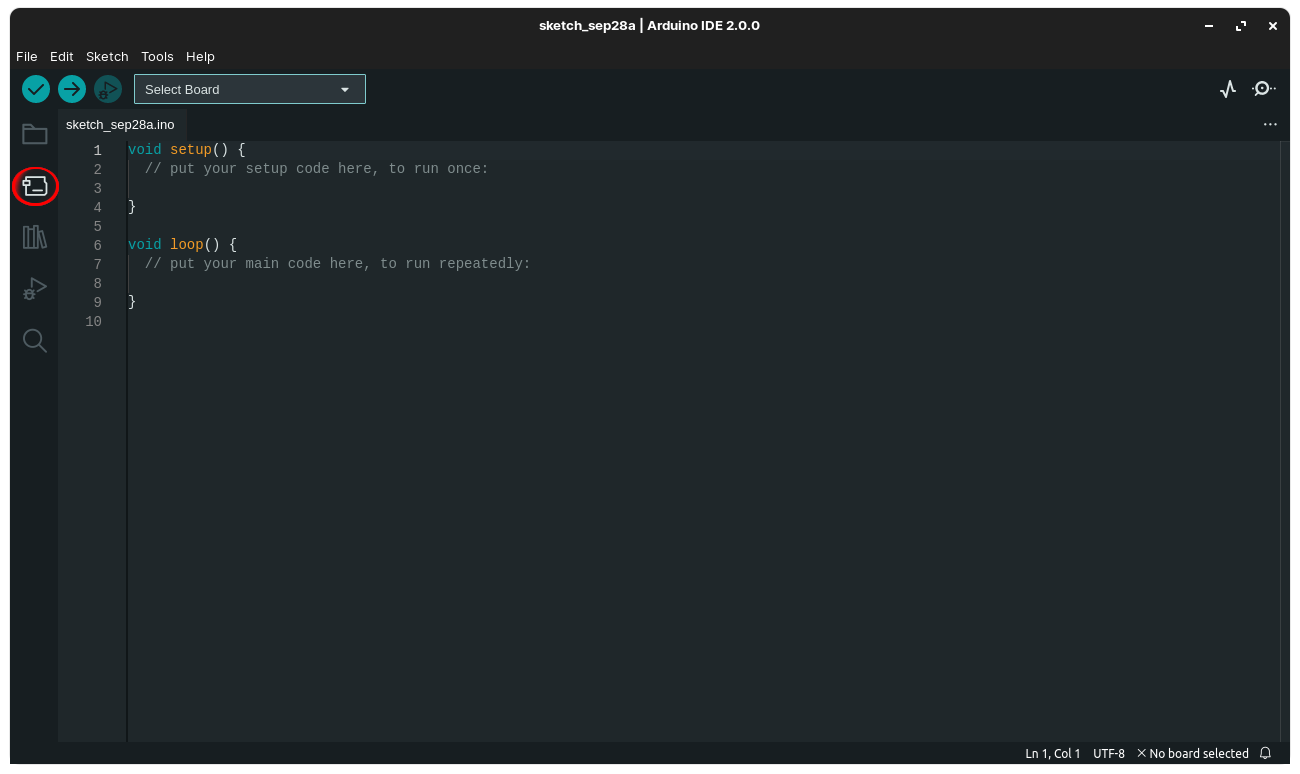Click the Ln 1, Col 1 status entry
The width and height of the screenshot is (1300, 774).
pos(1053,753)
